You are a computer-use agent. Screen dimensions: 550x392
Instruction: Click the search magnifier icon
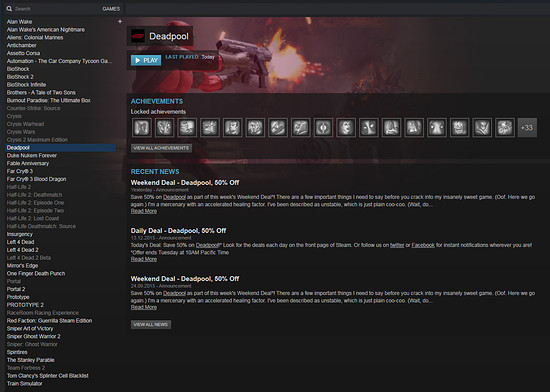tap(9, 9)
